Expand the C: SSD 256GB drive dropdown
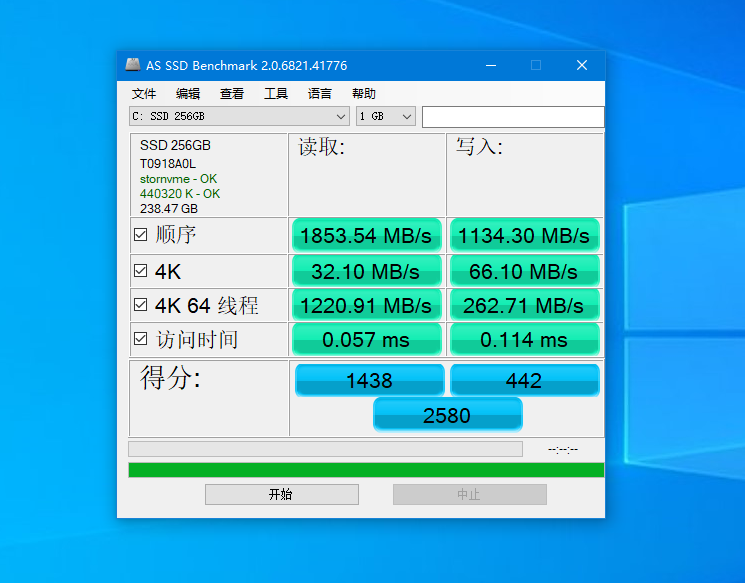The height and width of the screenshot is (583, 745). [239, 116]
